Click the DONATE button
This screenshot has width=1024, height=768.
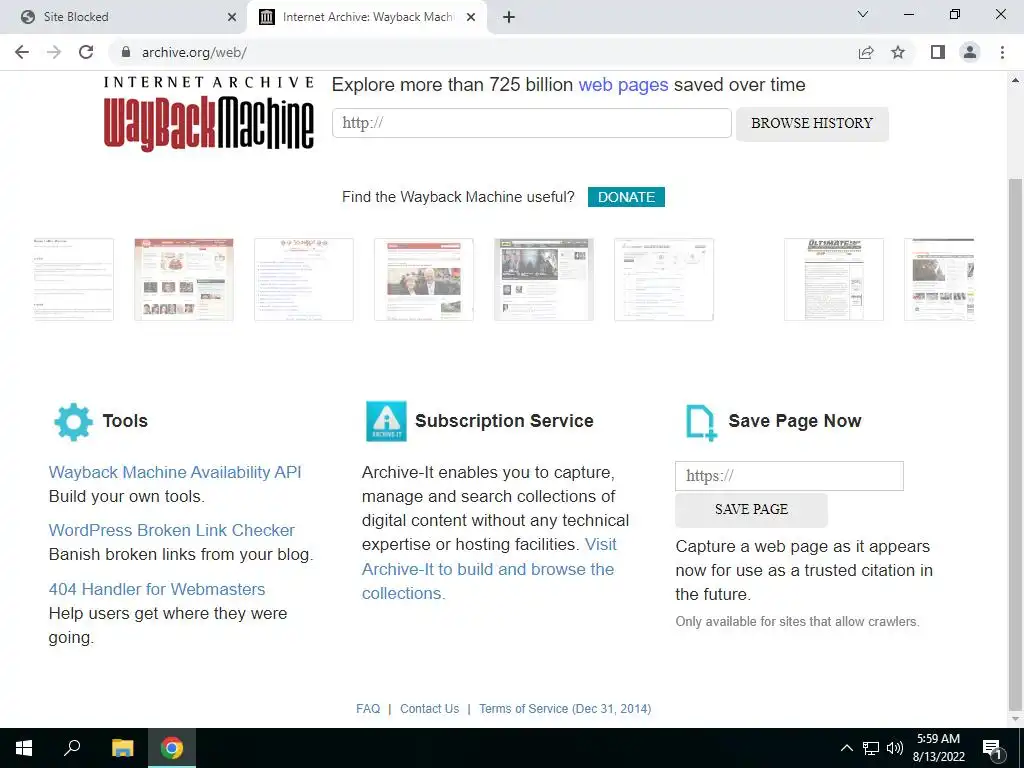coord(626,197)
